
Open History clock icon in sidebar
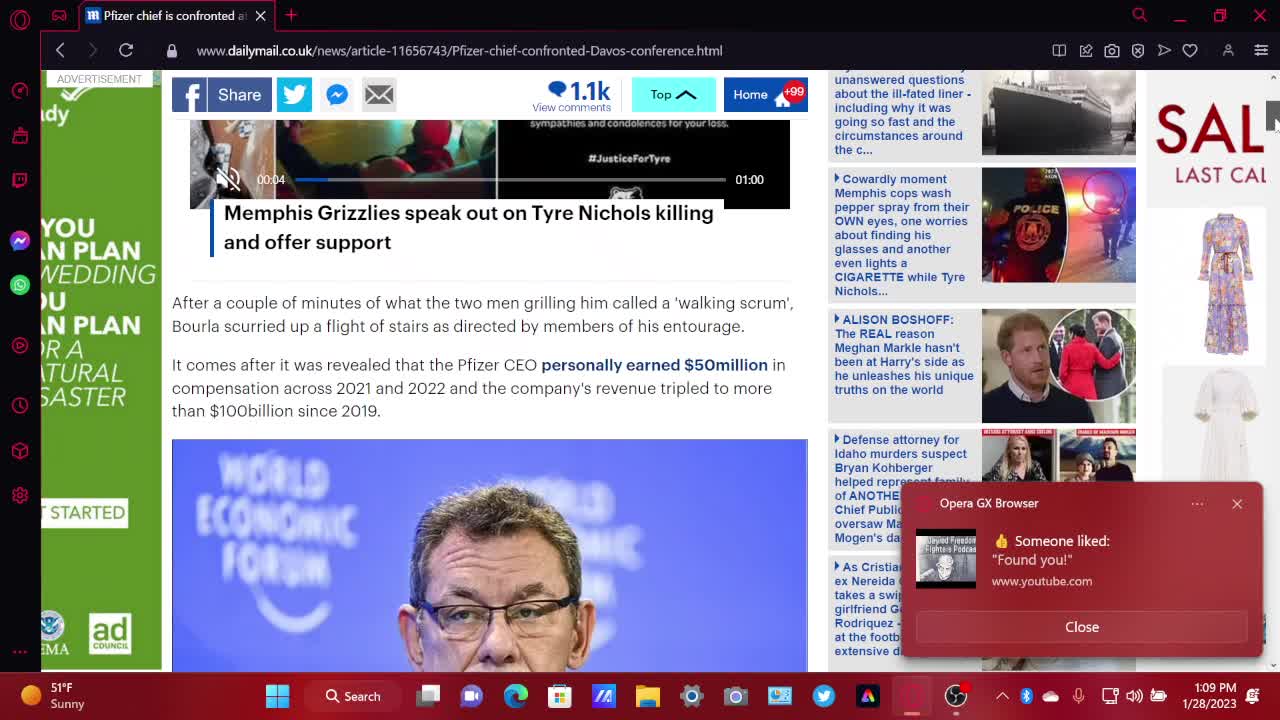pos(20,406)
